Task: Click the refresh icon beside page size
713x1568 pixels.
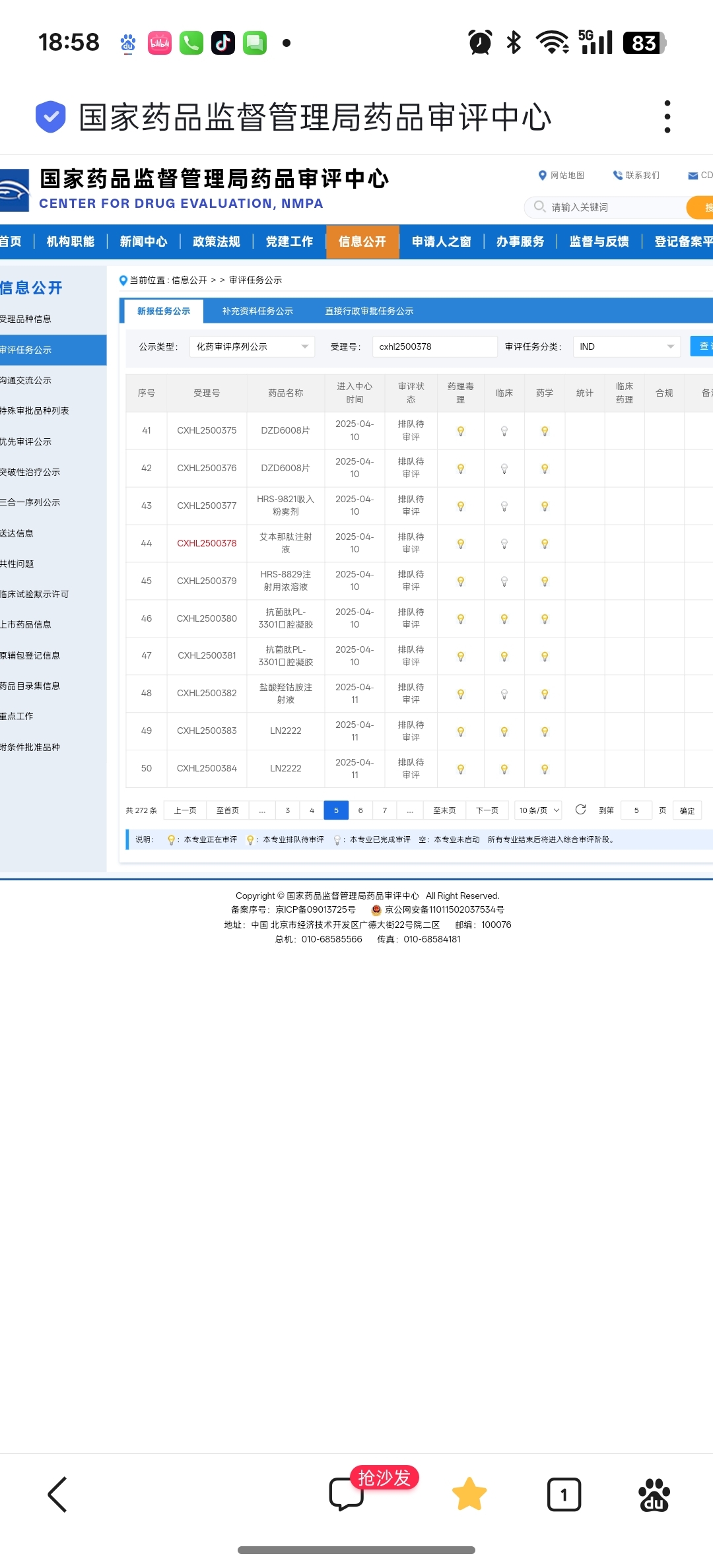Action: 580,810
